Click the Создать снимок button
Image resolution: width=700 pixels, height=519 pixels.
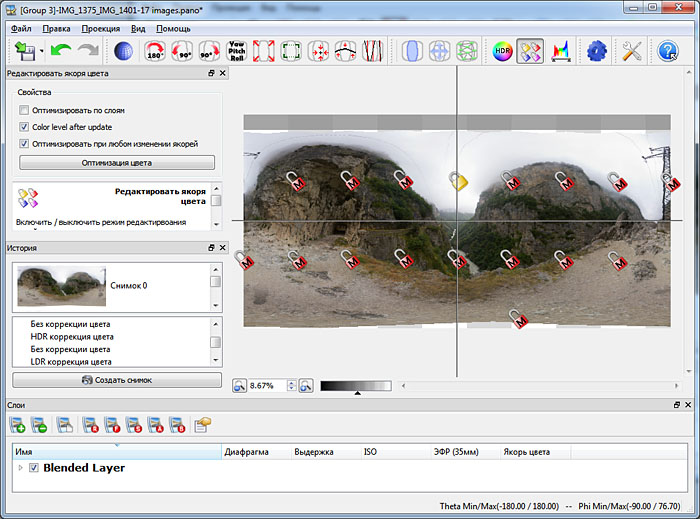(117, 380)
